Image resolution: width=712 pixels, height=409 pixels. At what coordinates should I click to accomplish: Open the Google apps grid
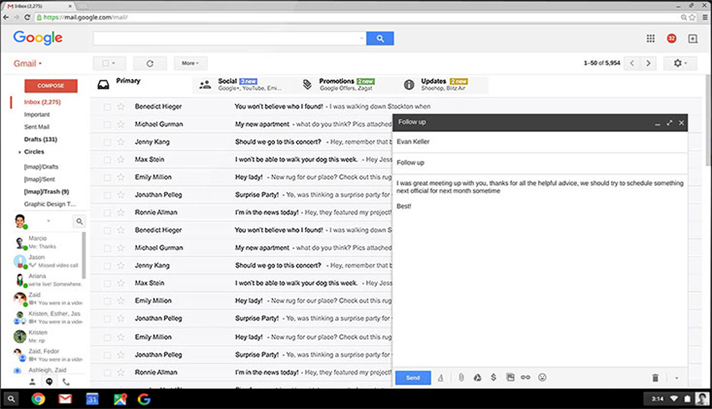coord(651,39)
